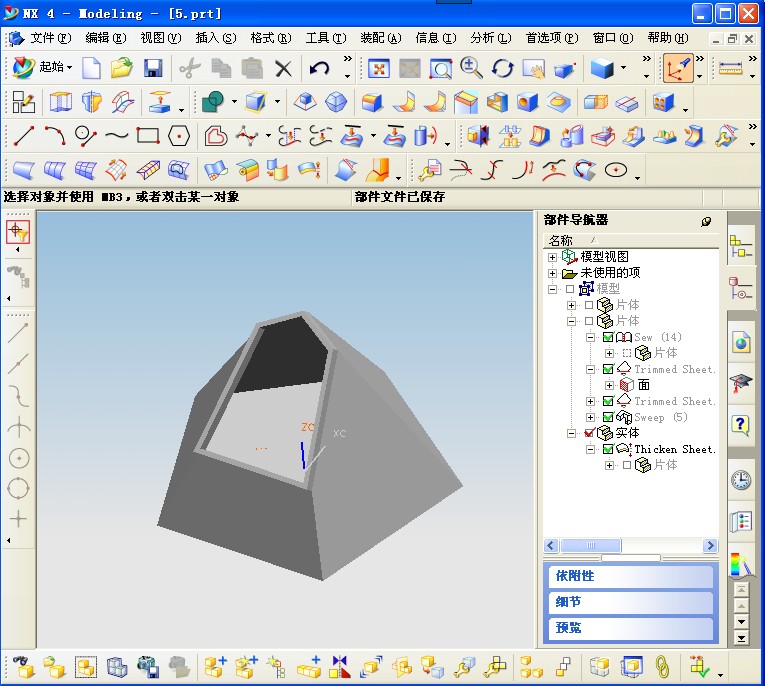Click the Mirror assembly icon in bottom toolbar
Viewport: 765px width, 686px height.
[340, 667]
